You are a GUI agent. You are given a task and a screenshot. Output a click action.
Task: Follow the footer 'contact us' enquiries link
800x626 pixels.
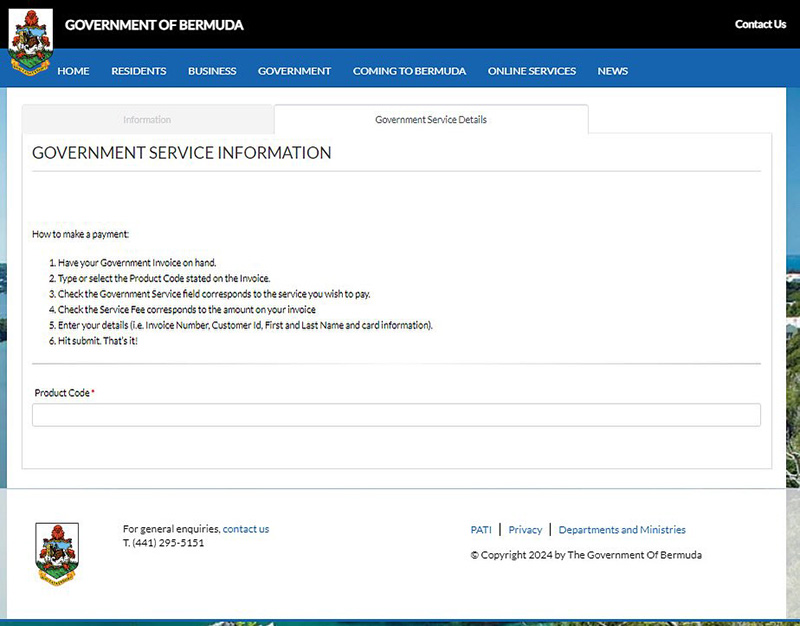[245, 529]
